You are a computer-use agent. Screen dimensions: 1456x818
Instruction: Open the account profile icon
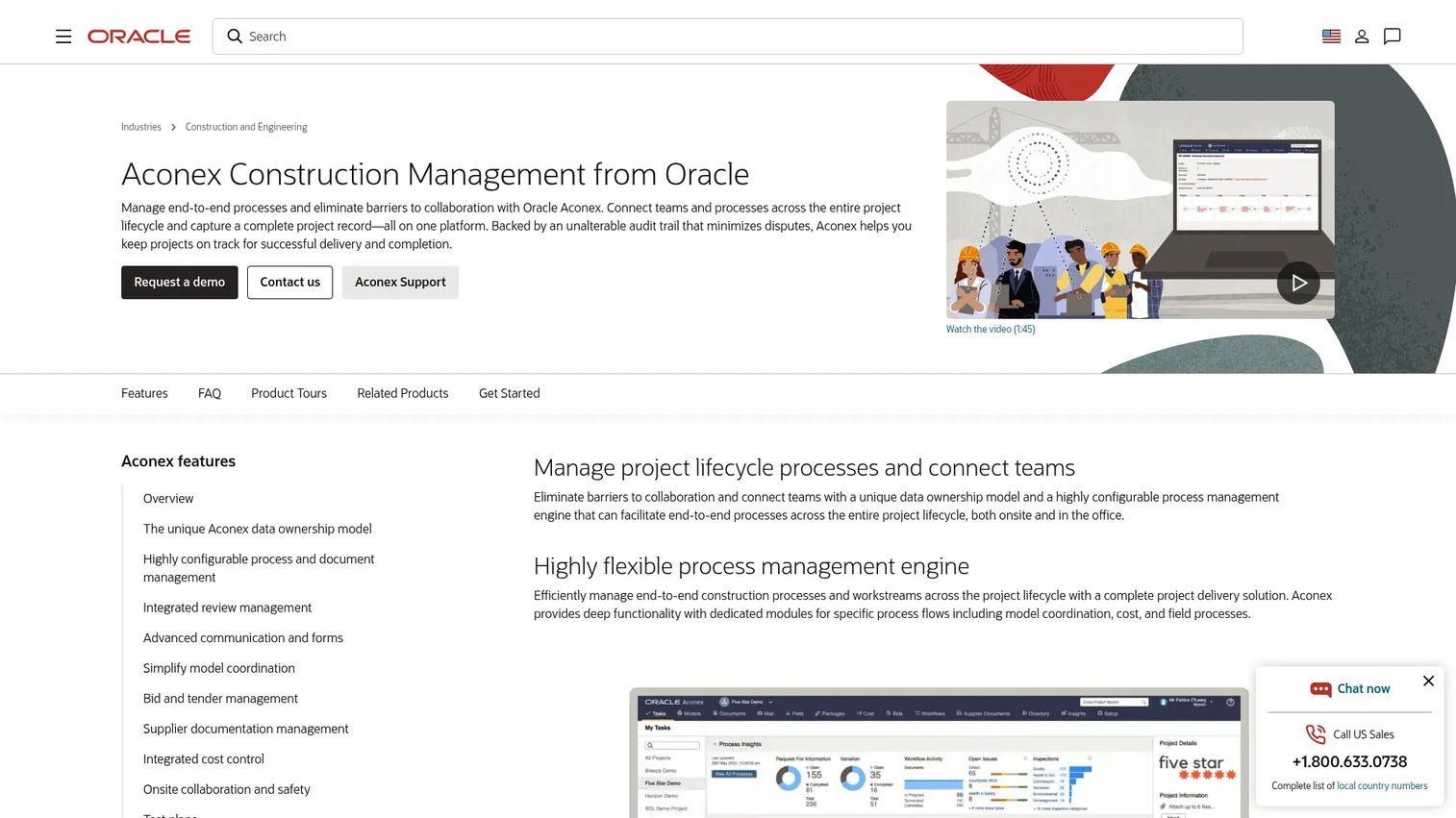[x=1362, y=37]
